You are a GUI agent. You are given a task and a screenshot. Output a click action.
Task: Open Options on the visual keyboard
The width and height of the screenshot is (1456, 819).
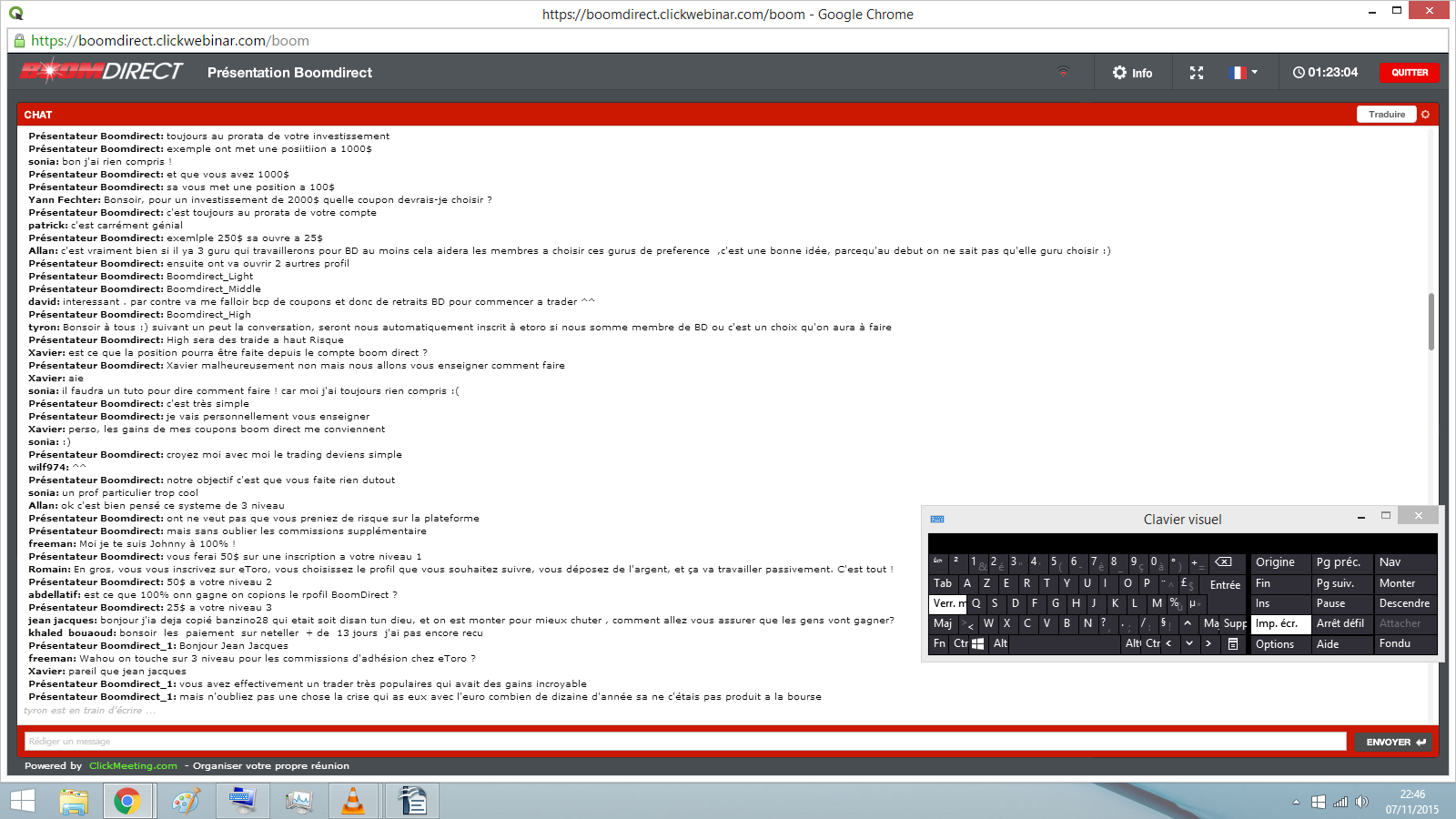pos(1275,644)
